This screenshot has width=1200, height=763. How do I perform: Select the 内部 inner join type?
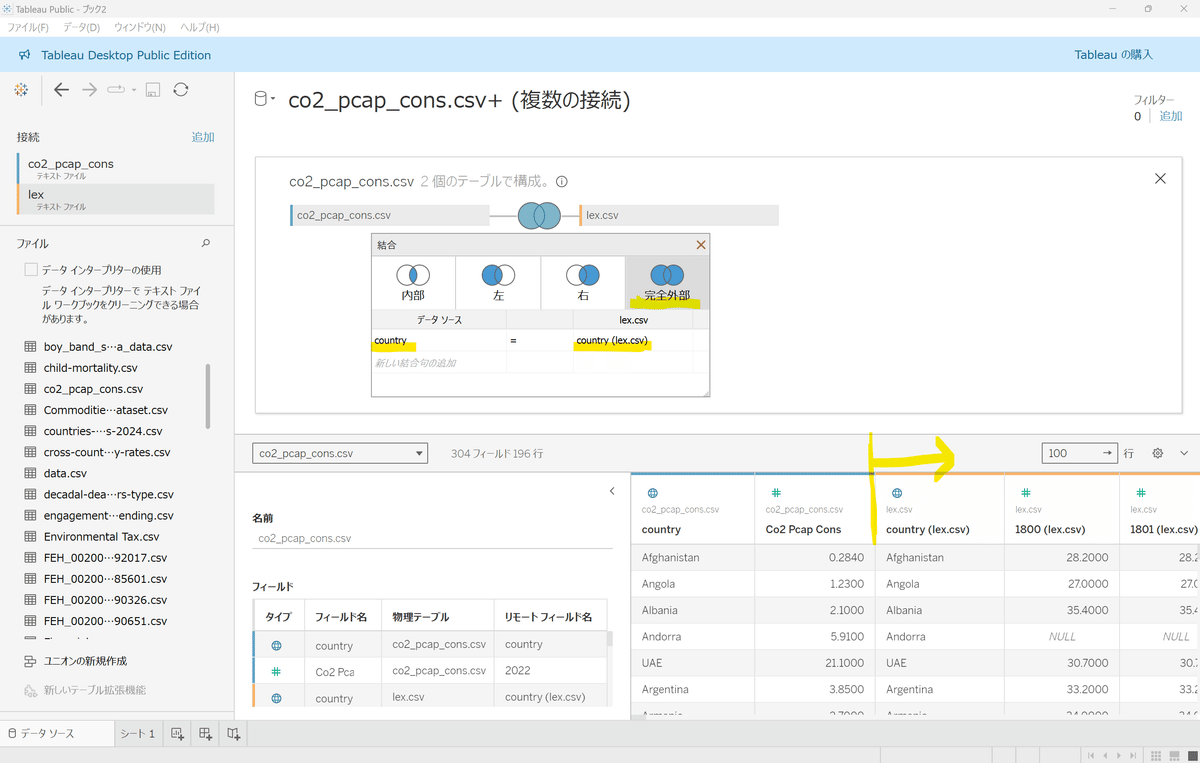coord(413,282)
